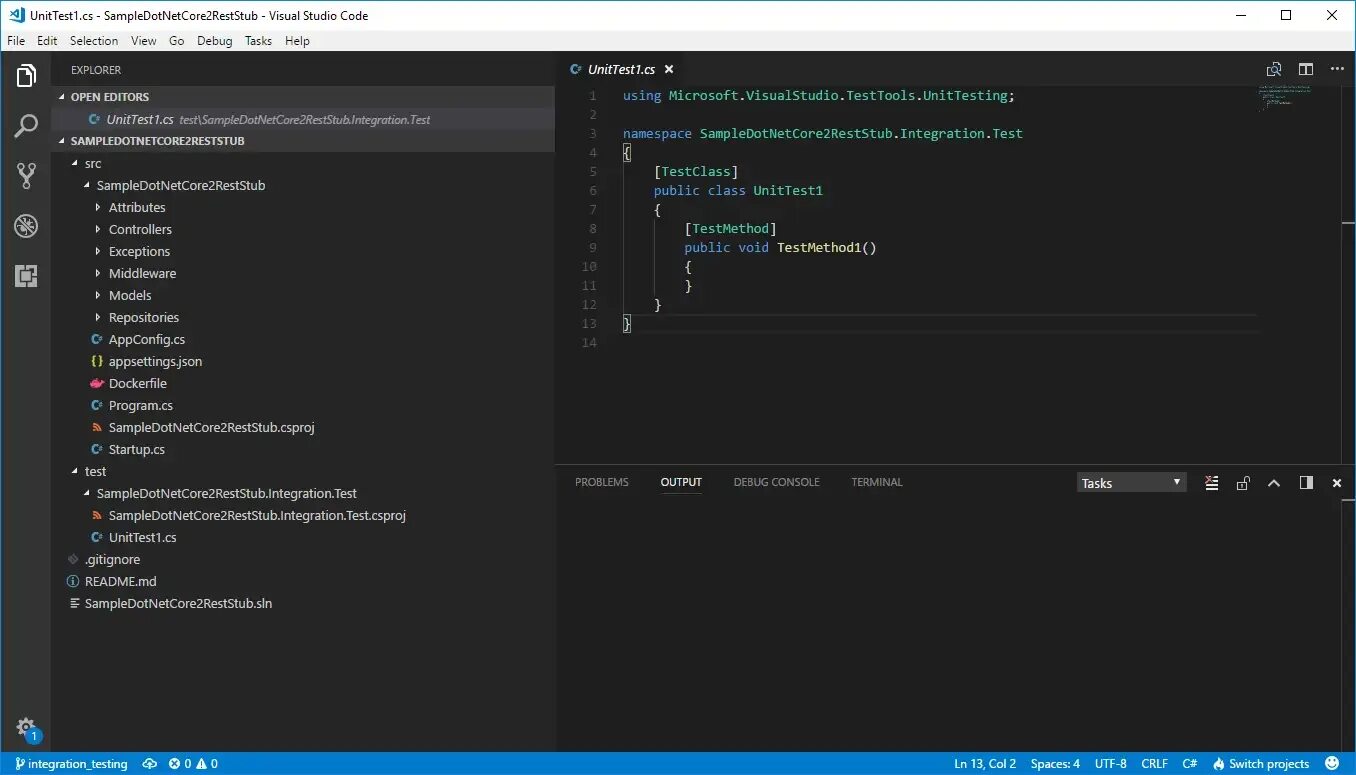The width and height of the screenshot is (1356, 775).
Task: Open the Explorer view in activity bar
Action: click(26, 76)
